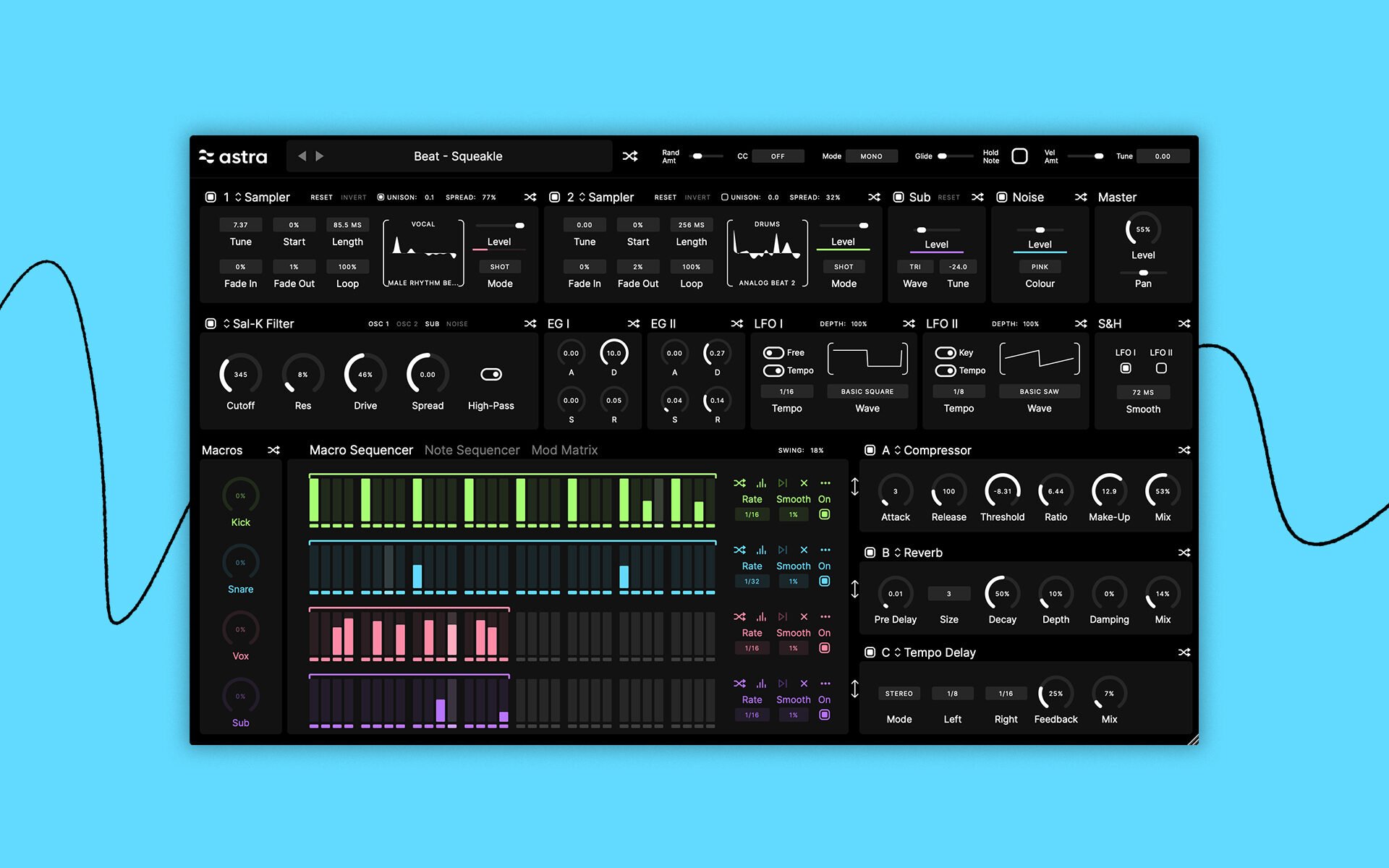
Task: Randomize the A Compressor effect
Action: coord(1184,450)
